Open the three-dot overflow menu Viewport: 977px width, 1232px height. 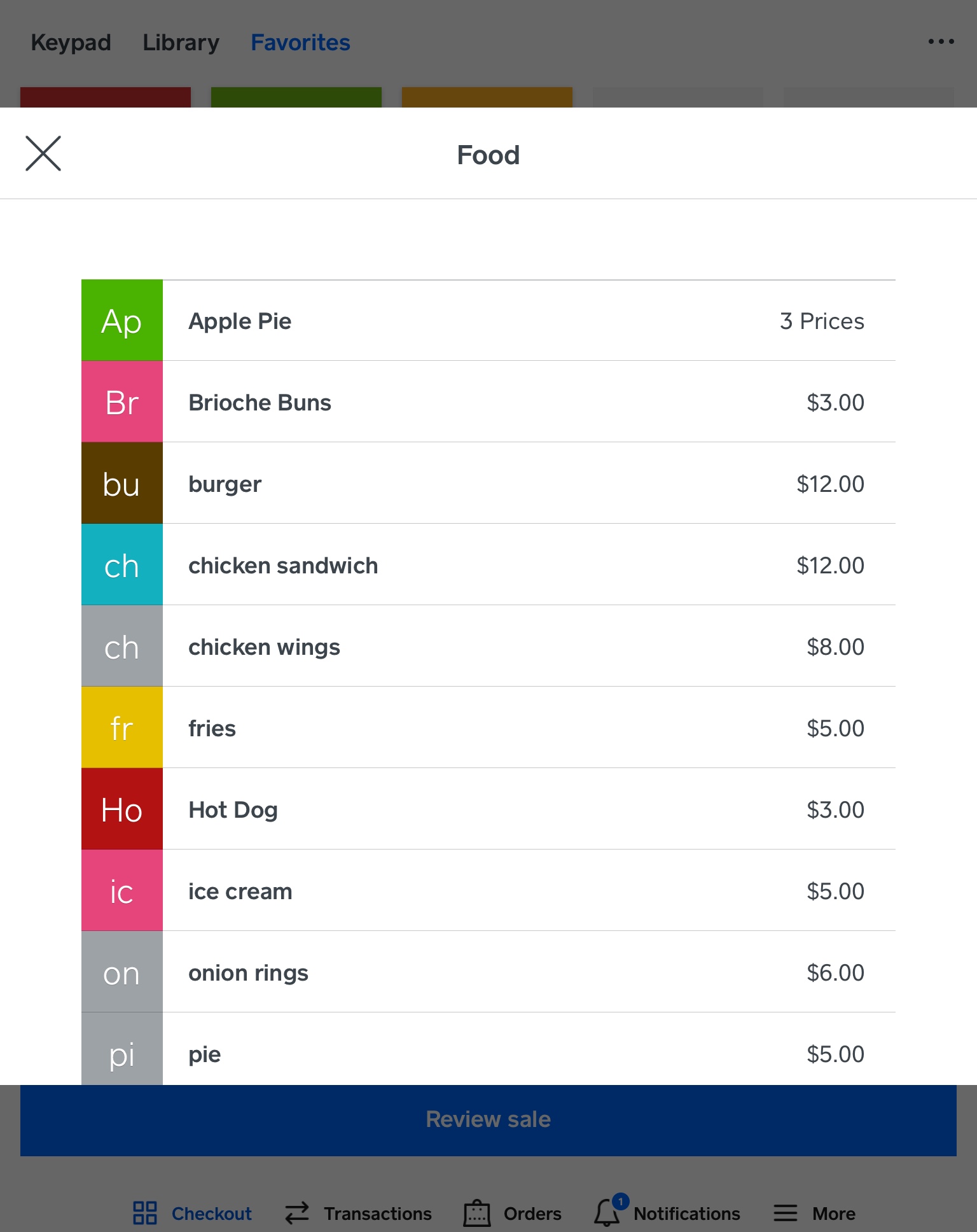941,42
